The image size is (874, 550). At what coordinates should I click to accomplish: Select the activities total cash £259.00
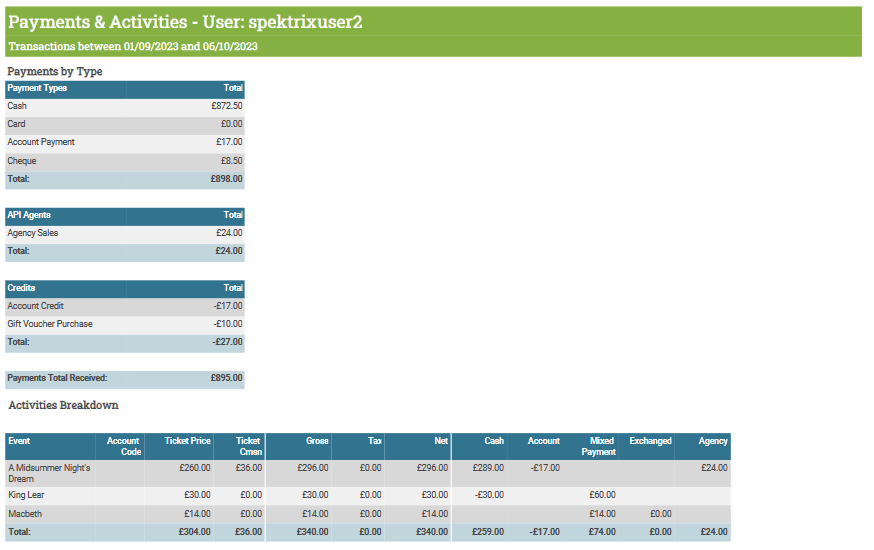[x=488, y=532]
